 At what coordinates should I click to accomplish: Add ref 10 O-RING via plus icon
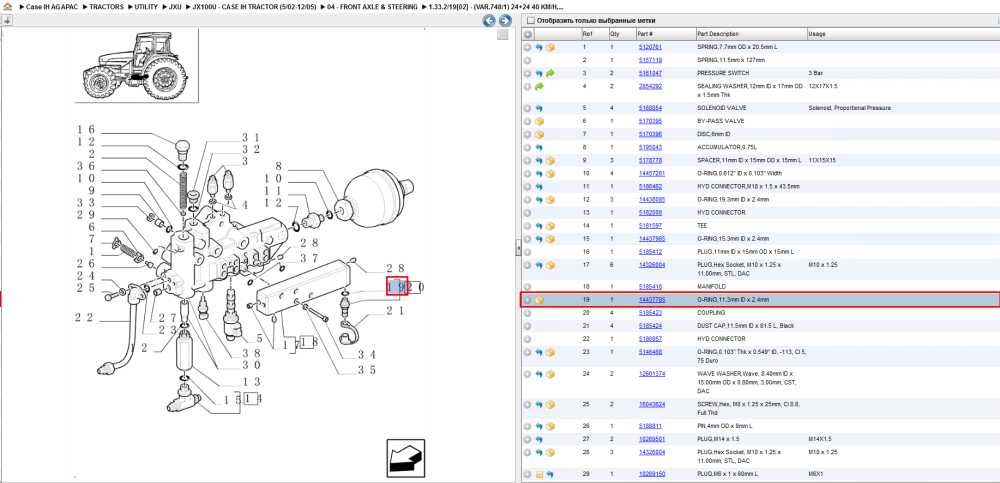point(527,173)
